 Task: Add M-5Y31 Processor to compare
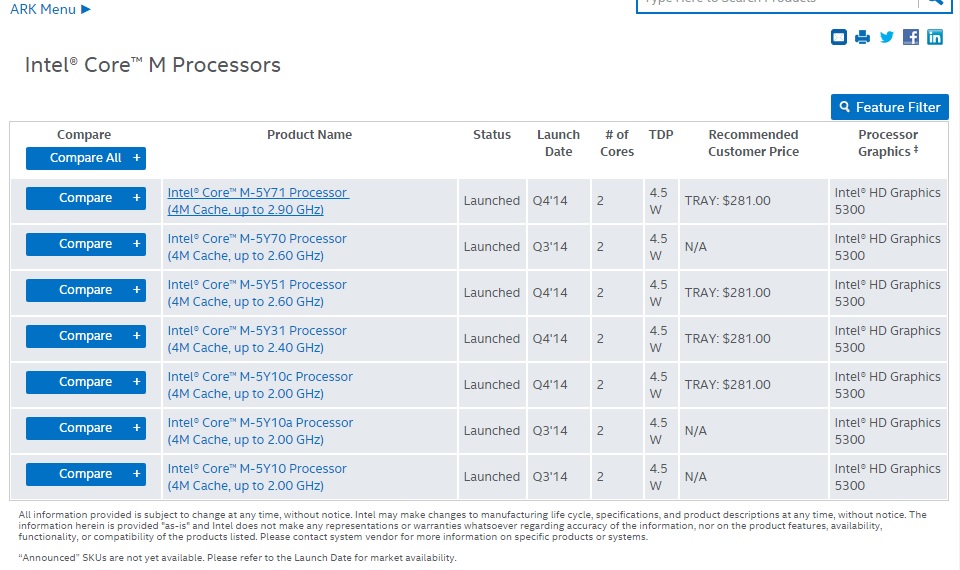click(86, 336)
